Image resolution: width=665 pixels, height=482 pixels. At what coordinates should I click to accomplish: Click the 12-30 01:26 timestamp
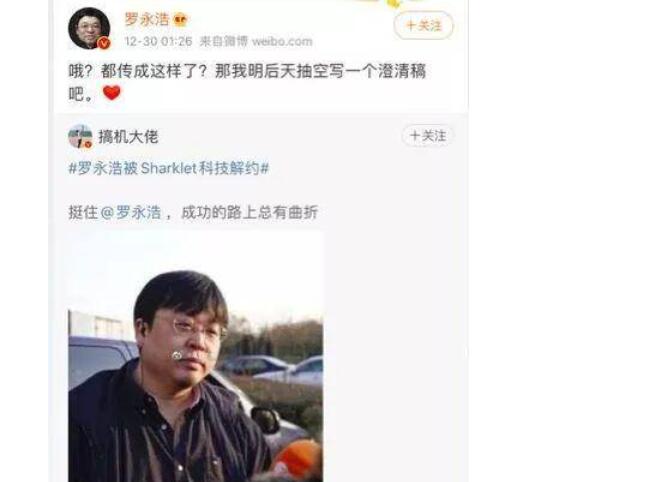pos(158,41)
